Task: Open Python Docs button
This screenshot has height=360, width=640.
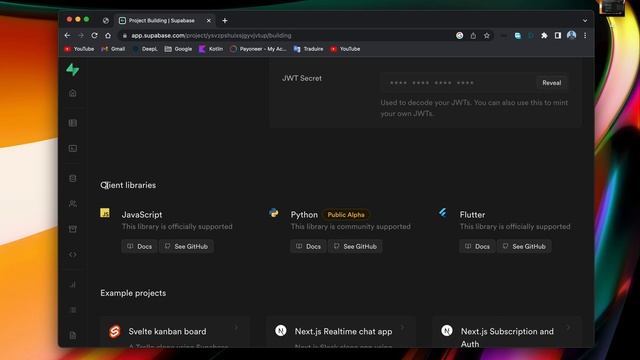Action: click(308, 247)
